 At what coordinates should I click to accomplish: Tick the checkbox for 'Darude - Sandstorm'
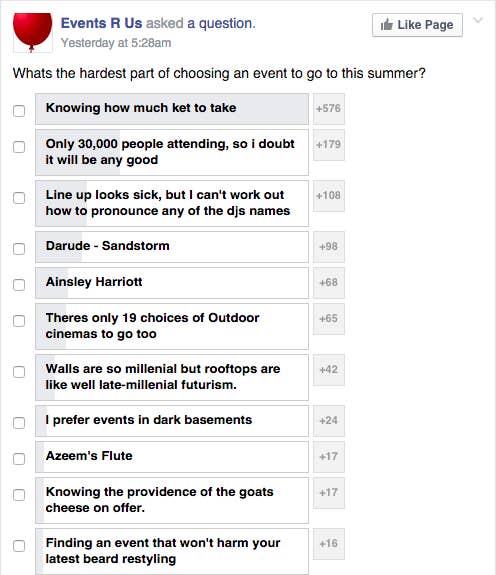[19, 249]
